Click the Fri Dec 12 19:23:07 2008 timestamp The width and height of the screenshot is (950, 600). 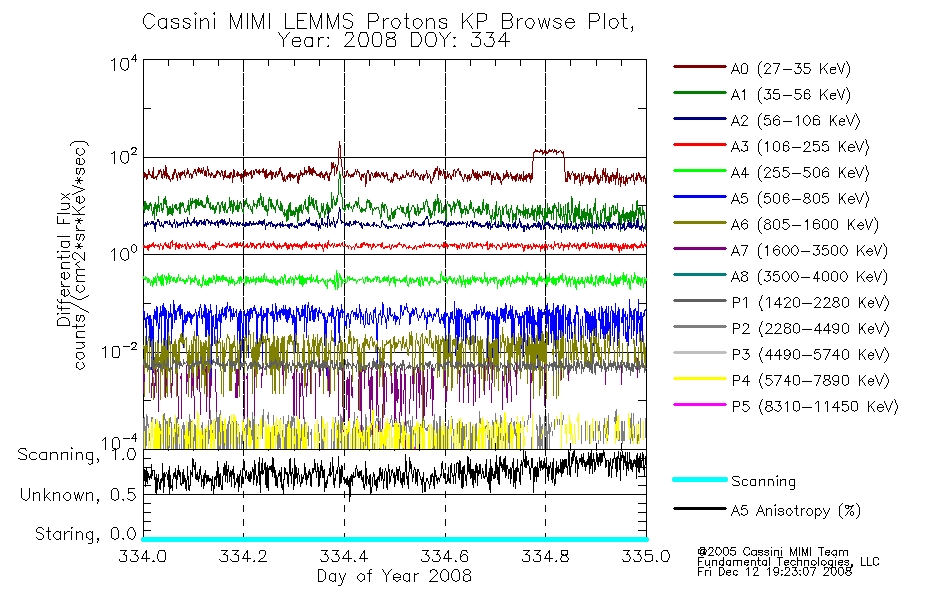click(x=774, y=572)
